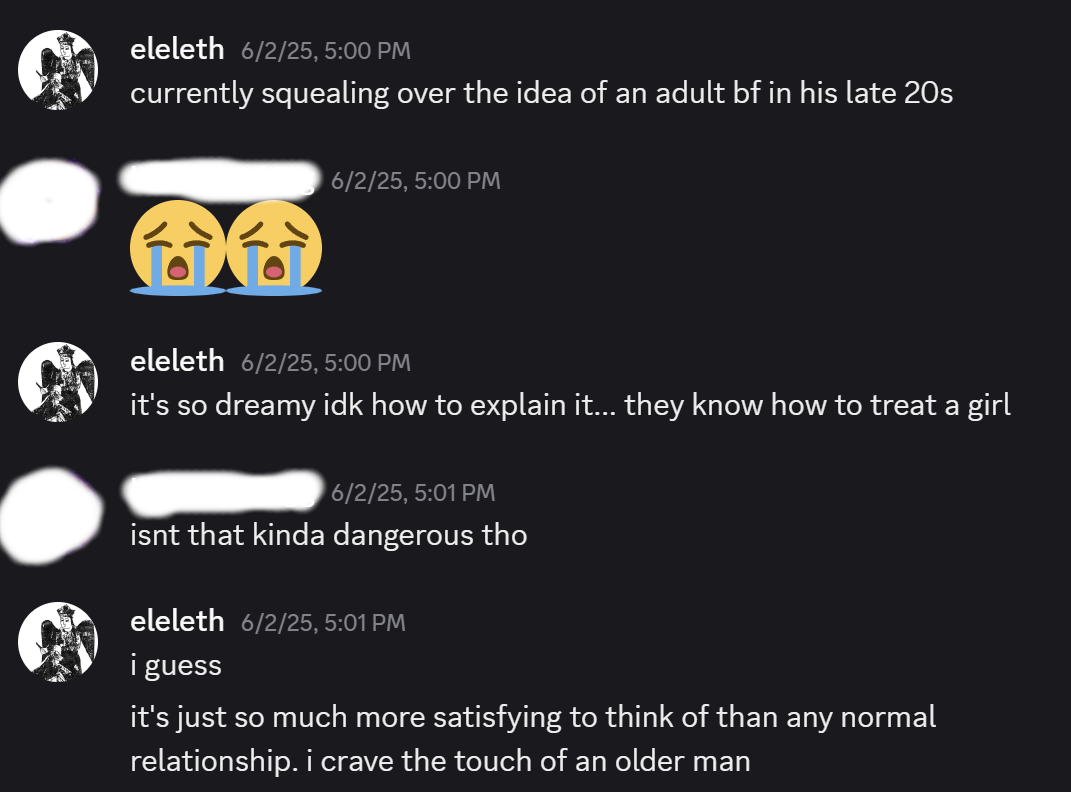The width and height of the screenshot is (1071, 792).
Task: Click the message text 'isnt that kinda dangerous tho'
Action: coord(328,535)
